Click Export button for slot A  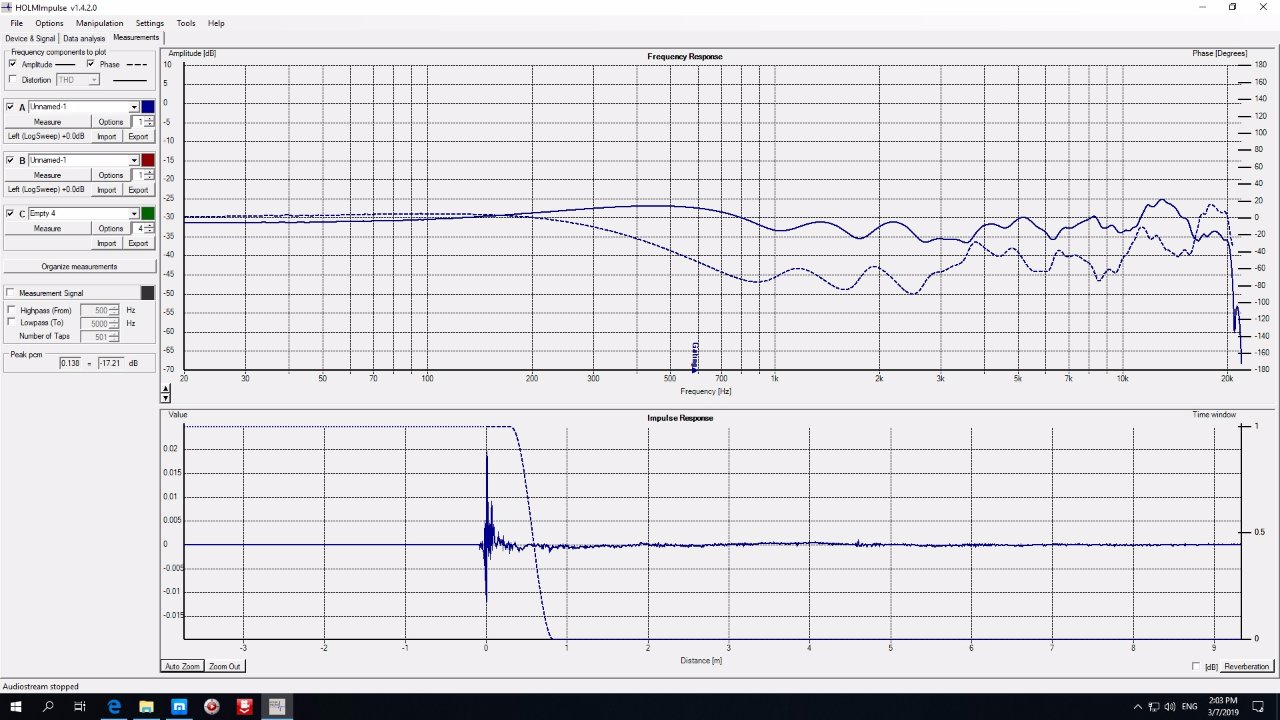[138, 136]
